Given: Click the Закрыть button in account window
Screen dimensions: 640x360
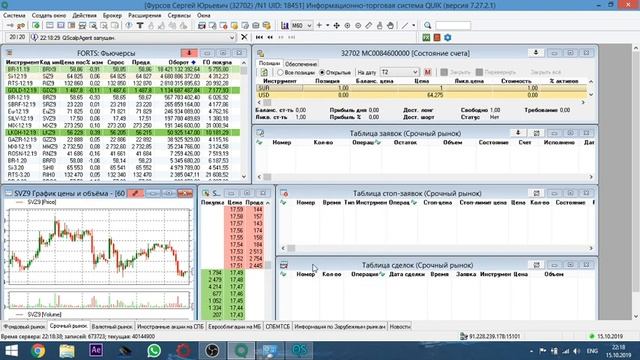Looking at the screenshot, I should tap(455, 72).
